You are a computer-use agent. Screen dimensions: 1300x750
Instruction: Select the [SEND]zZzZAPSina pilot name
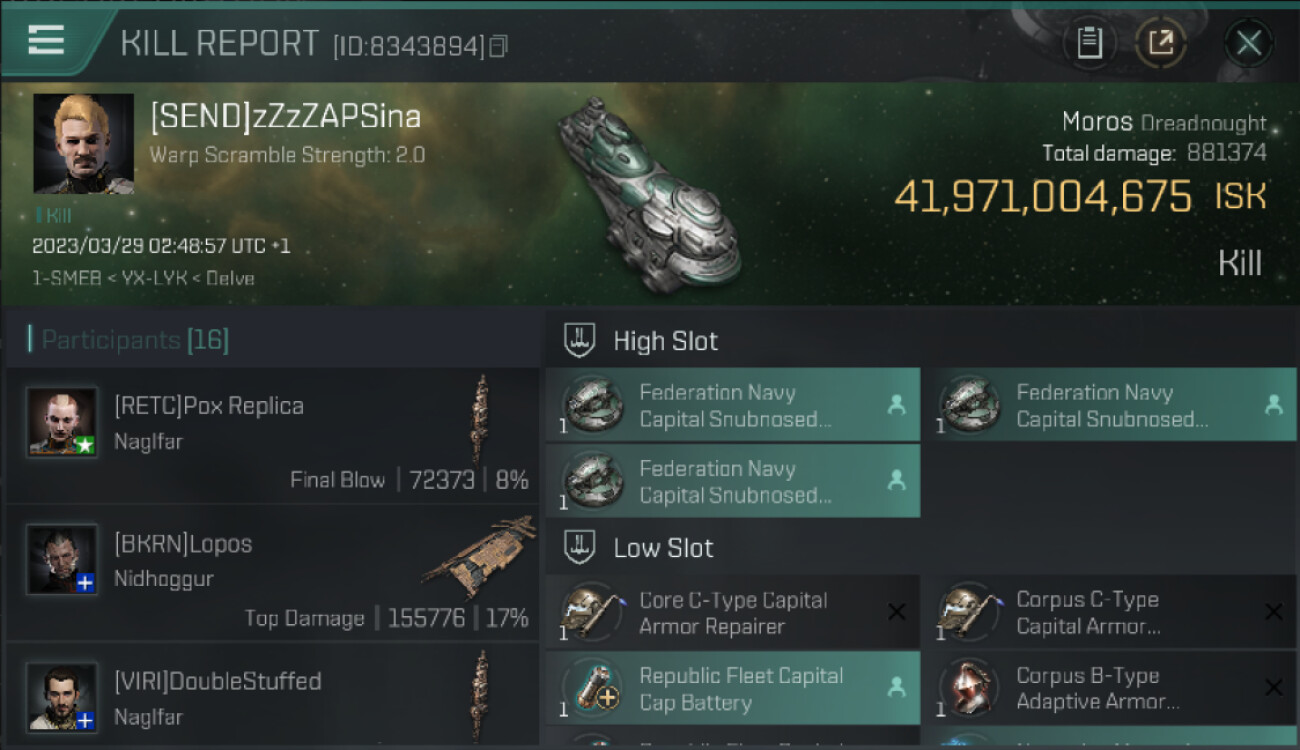(x=285, y=117)
